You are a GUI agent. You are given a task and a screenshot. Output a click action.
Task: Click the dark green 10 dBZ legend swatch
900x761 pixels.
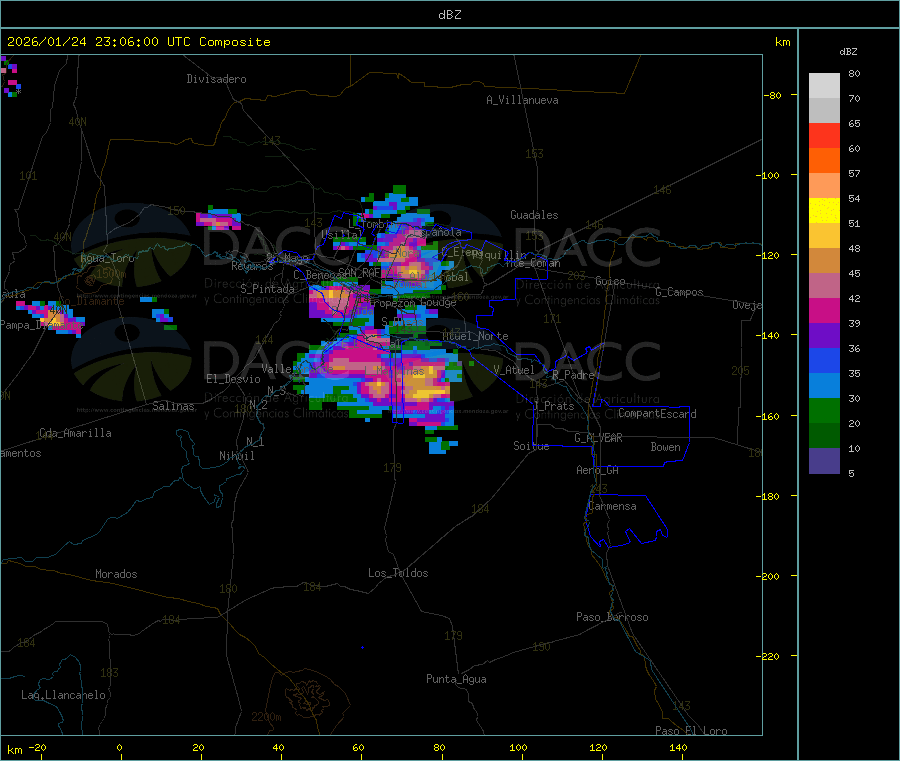[x=824, y=435]
